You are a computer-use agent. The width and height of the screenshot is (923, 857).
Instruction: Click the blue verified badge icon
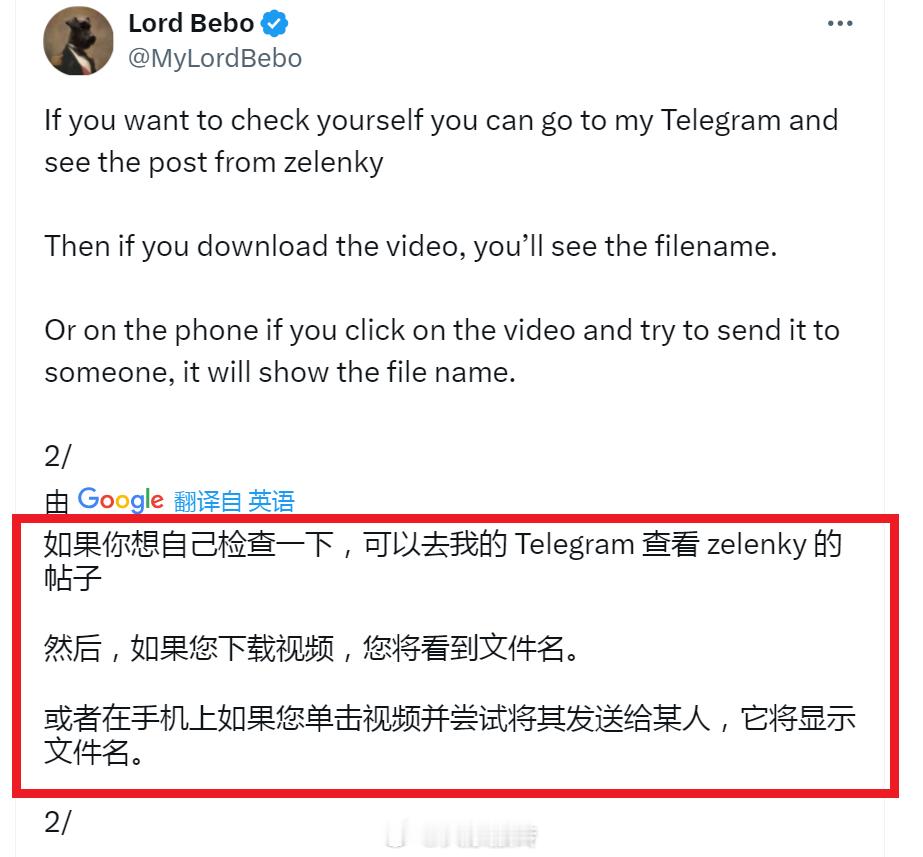[274, 24]
